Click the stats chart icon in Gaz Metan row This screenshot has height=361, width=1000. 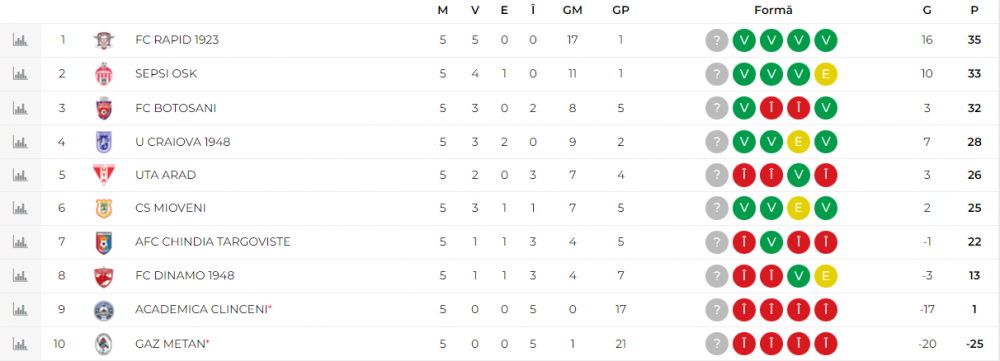[x=20, y=344]
